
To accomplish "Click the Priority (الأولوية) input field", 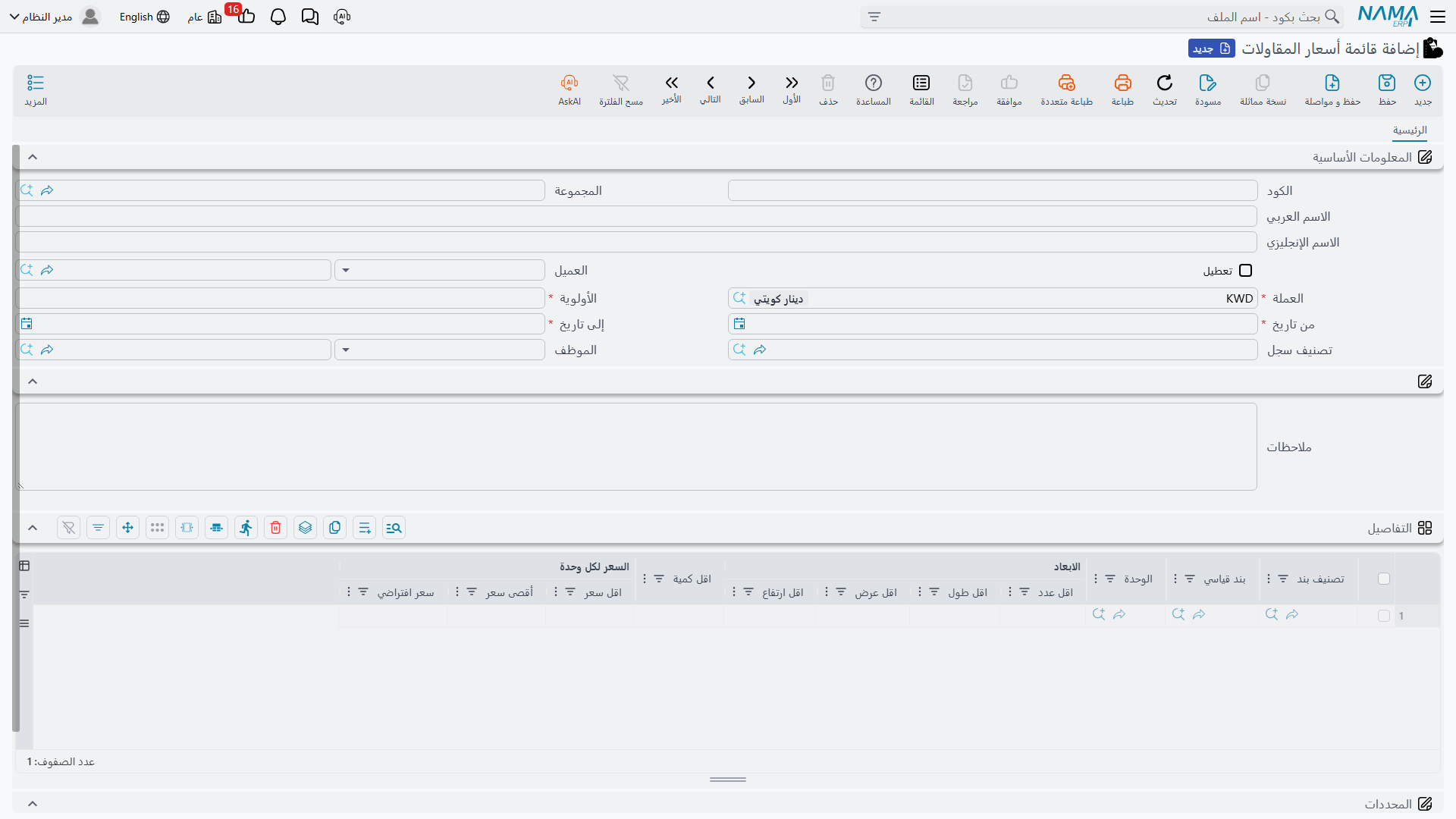I will coord(281,298).
